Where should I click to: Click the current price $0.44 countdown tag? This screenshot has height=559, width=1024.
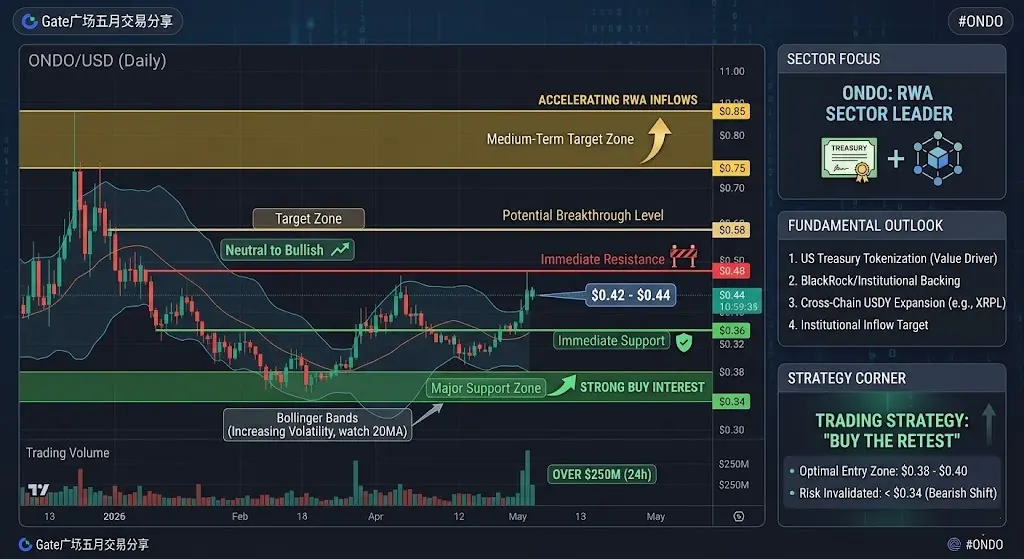[x=737, y=300]
